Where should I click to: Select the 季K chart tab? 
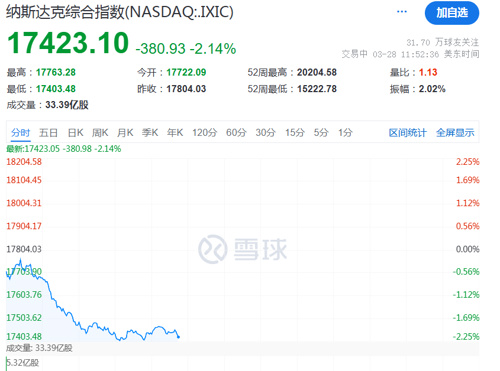[150, 133]
